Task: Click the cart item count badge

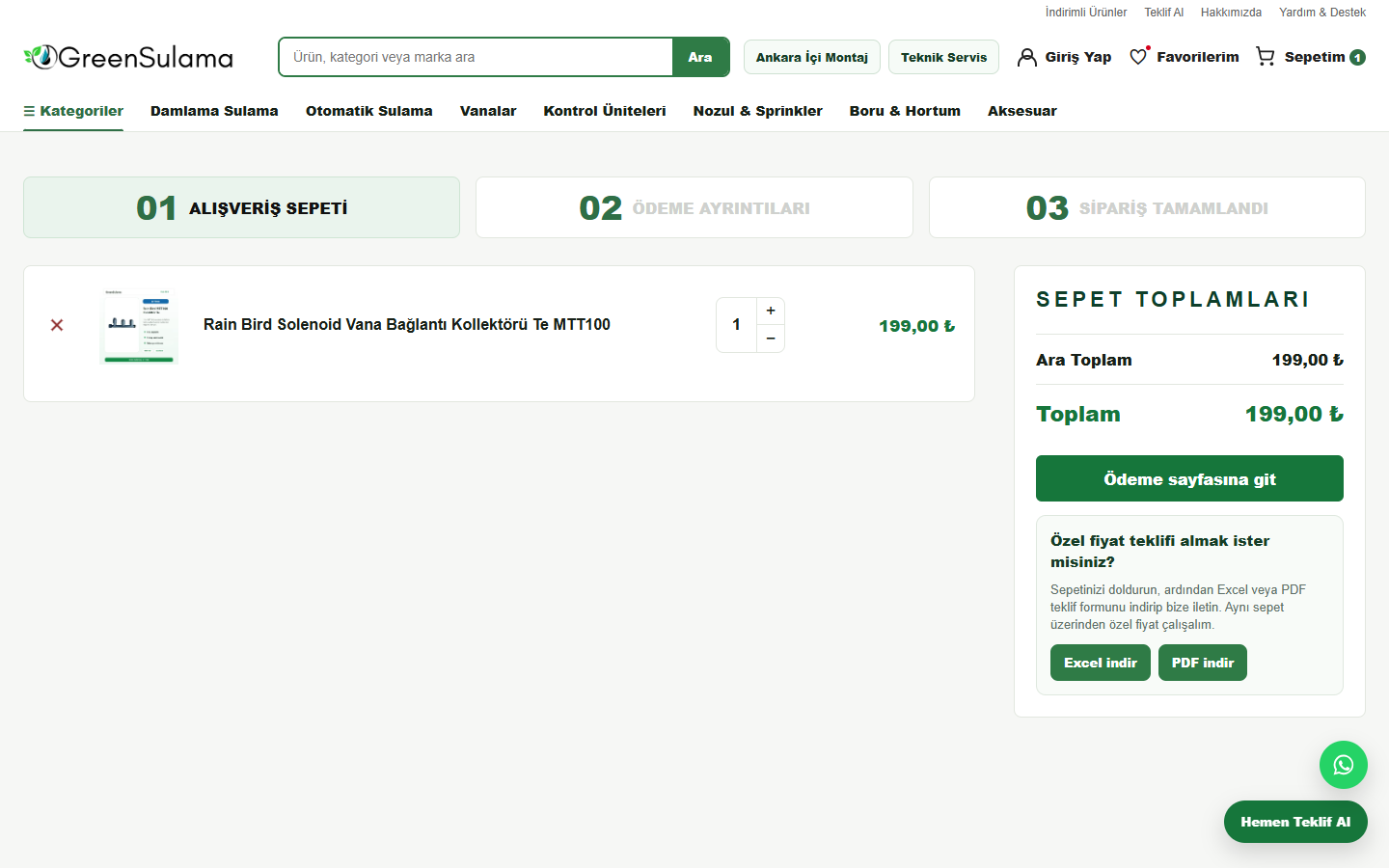Action: point(1357,58)
